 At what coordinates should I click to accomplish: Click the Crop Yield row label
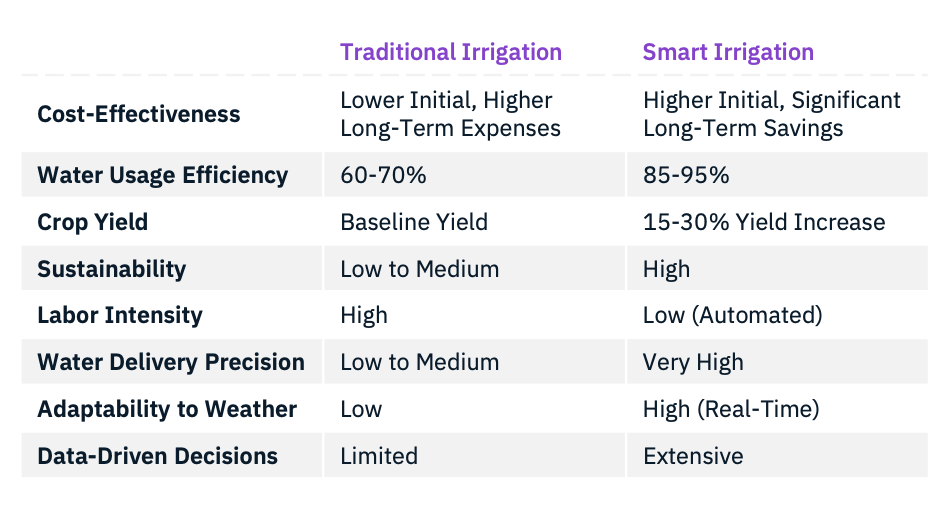click(x=92, y=222)
